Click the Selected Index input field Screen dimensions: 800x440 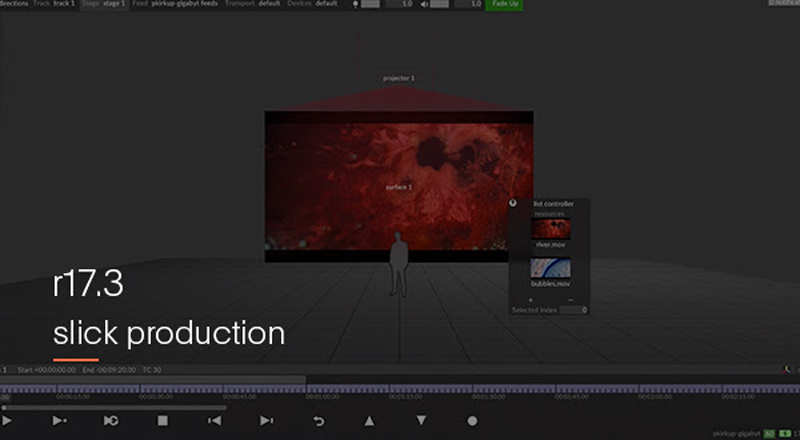[573, 310]
